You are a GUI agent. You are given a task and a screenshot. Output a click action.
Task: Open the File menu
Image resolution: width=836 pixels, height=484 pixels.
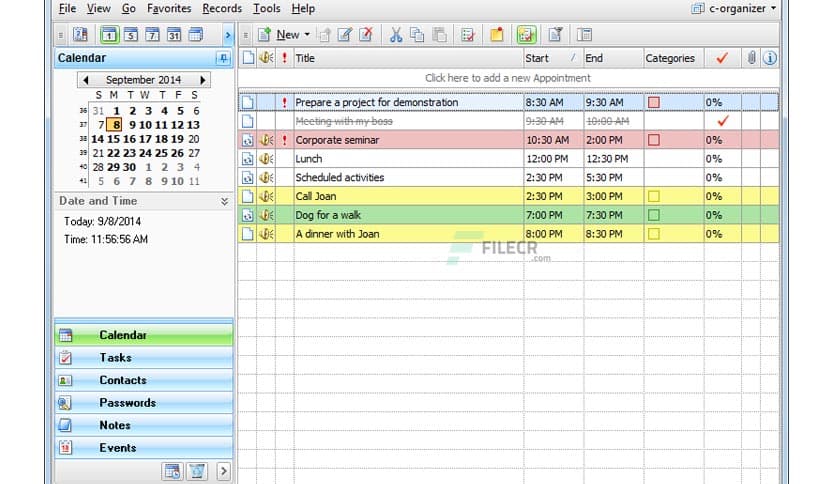(x=67, y=9)
